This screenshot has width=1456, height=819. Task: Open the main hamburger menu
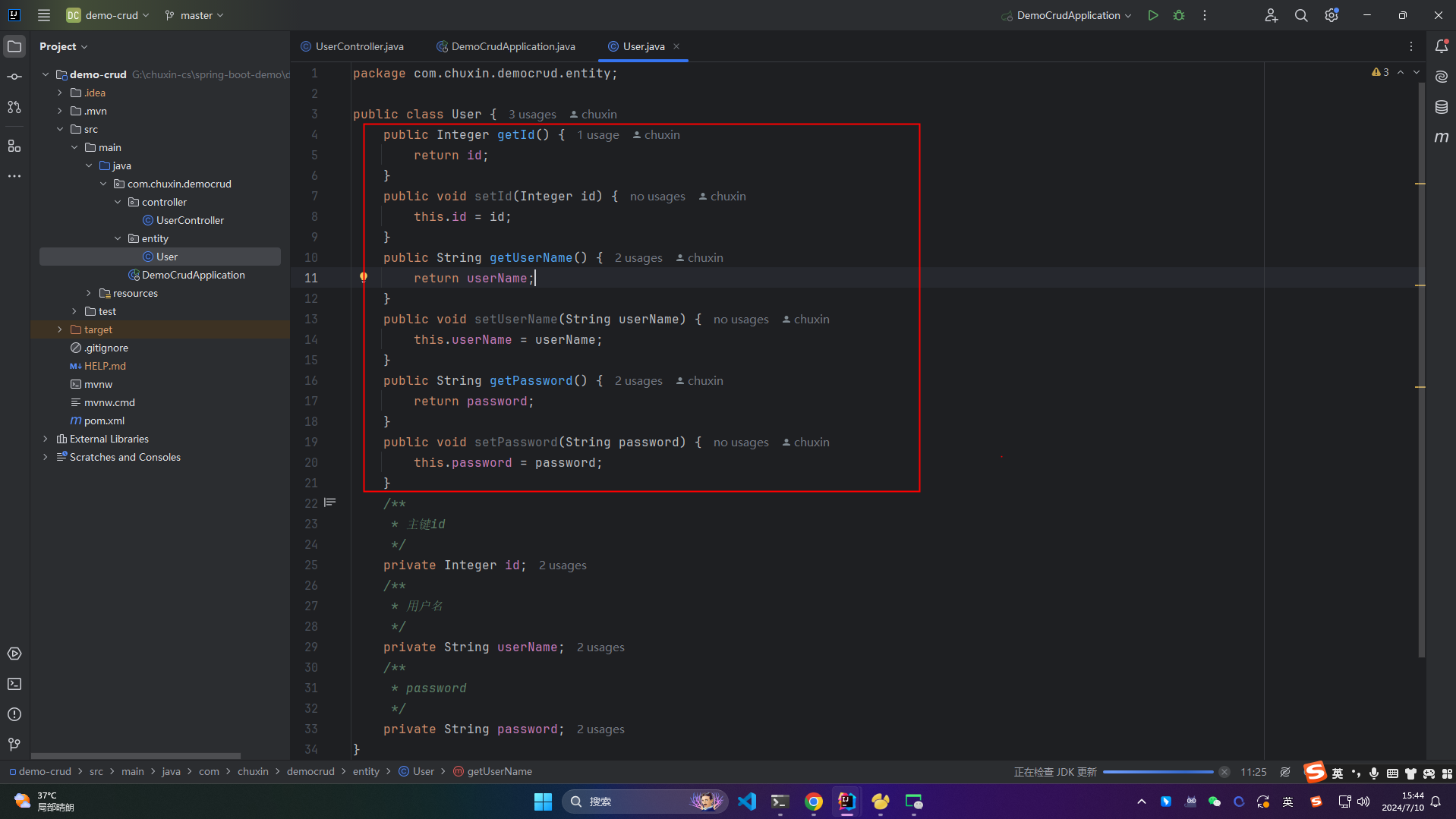coord(44,15)
